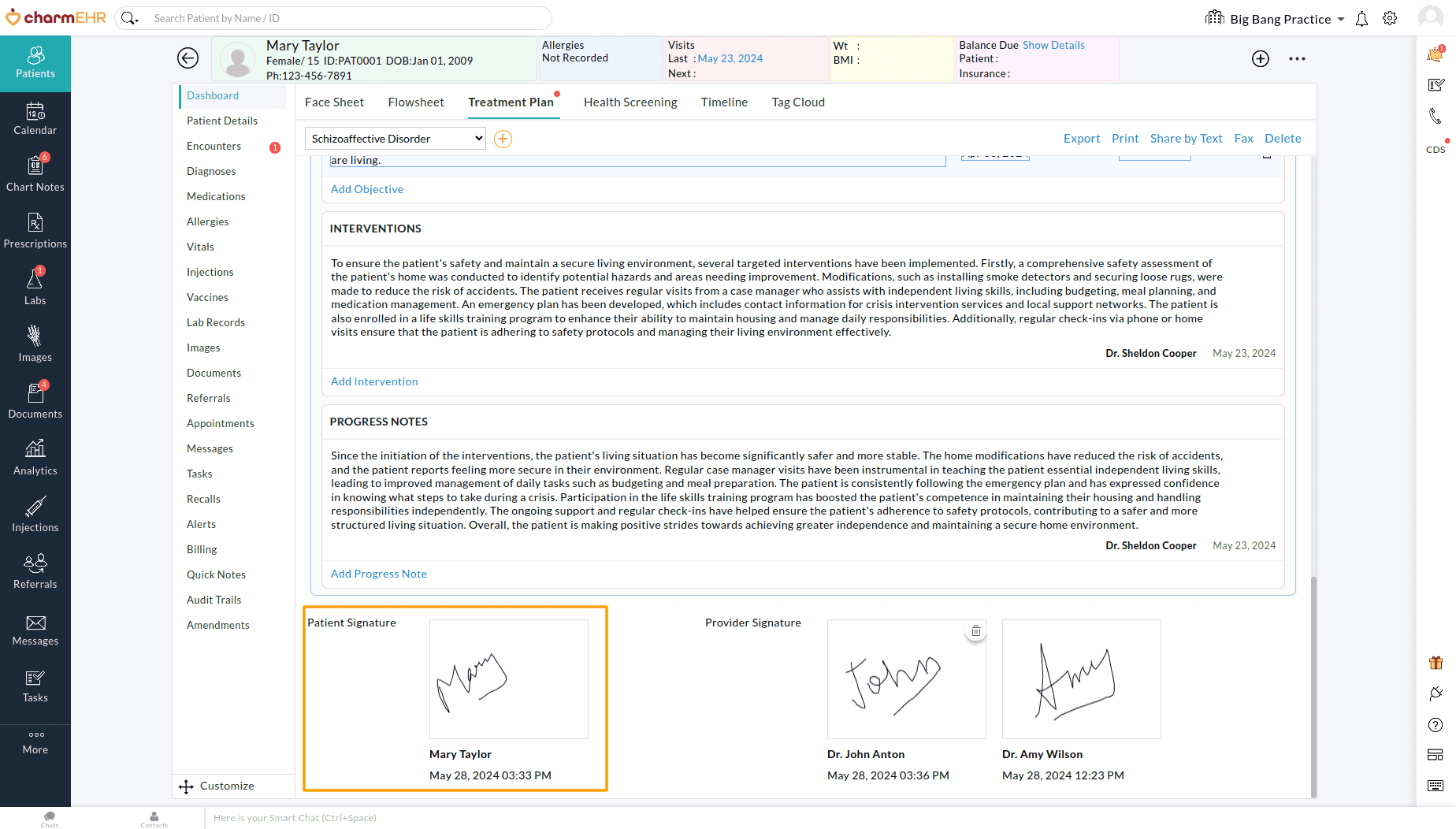The image size is (1456, 829).
Task: Click the circled plus icon in patient header
Action: tap(1261, 58)
